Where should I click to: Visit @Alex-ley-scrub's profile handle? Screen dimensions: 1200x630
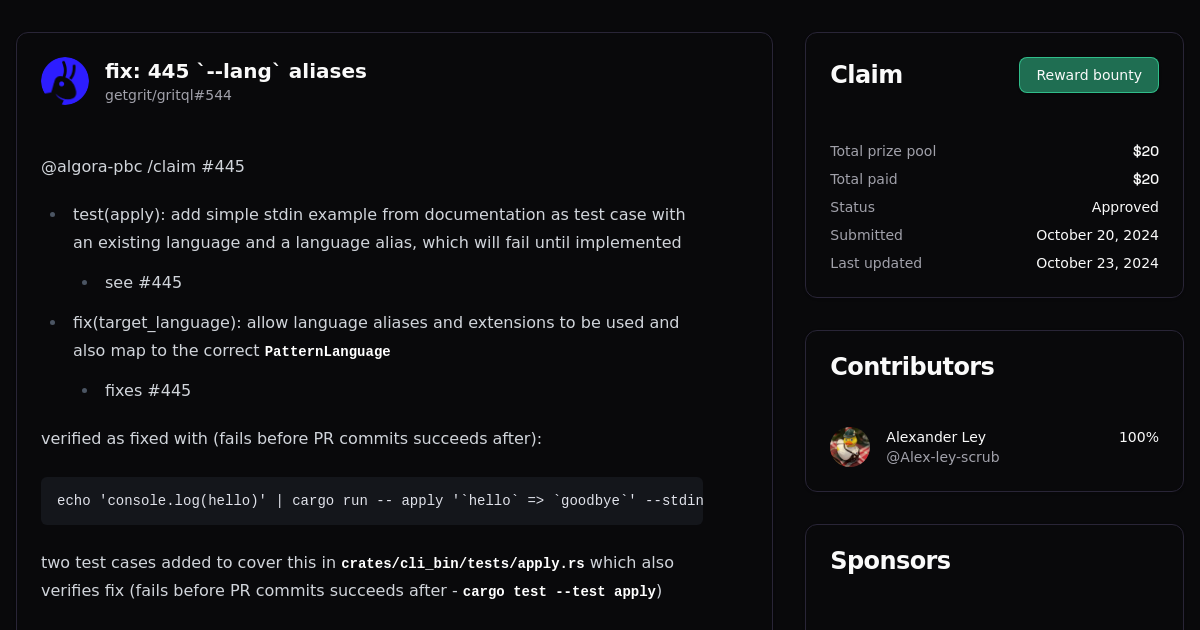[942, 457]
